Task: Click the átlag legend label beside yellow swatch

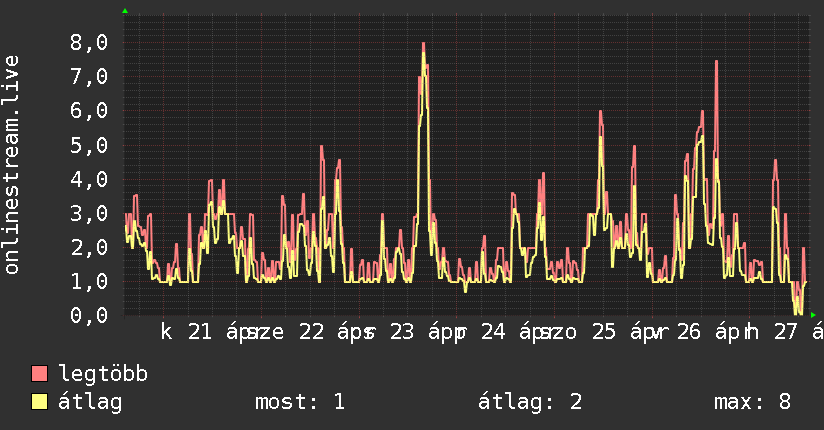Action: coord(90,402)
